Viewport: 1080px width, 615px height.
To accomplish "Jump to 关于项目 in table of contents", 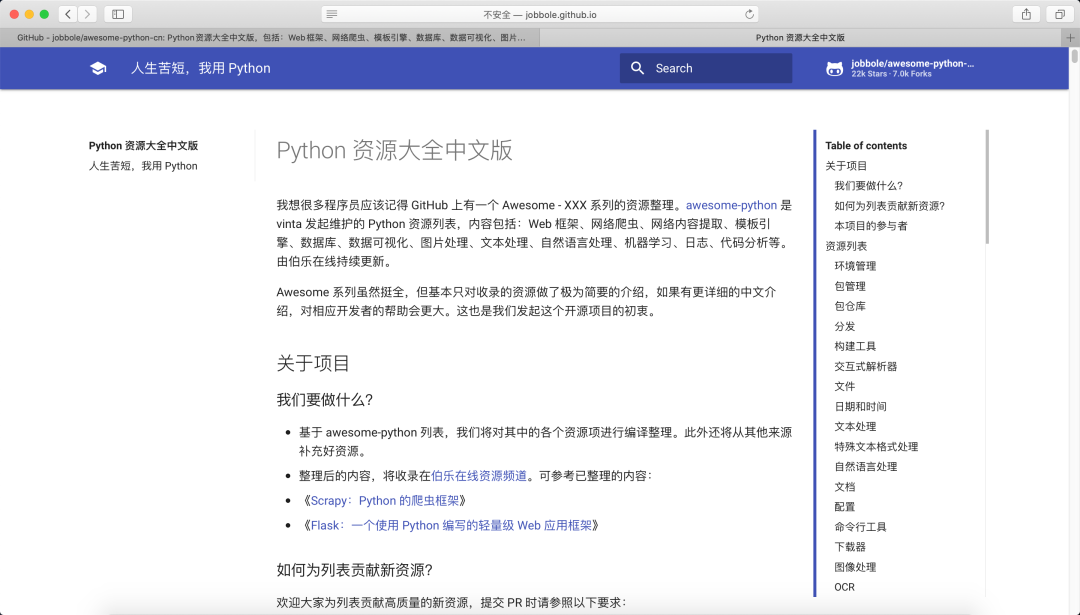I will point(846,166).
